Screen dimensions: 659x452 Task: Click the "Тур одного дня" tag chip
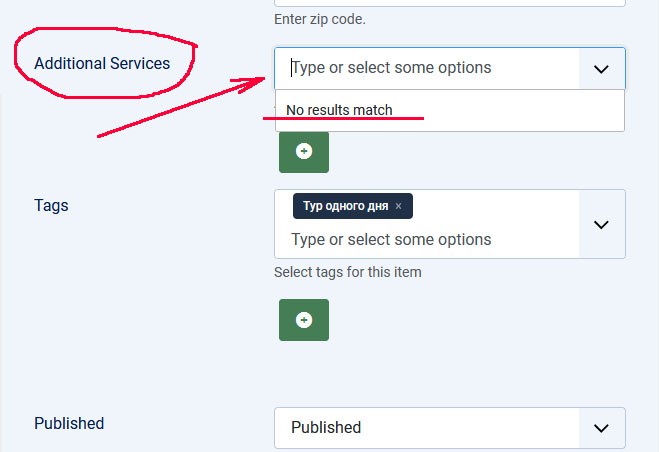(x=345, y=206)
